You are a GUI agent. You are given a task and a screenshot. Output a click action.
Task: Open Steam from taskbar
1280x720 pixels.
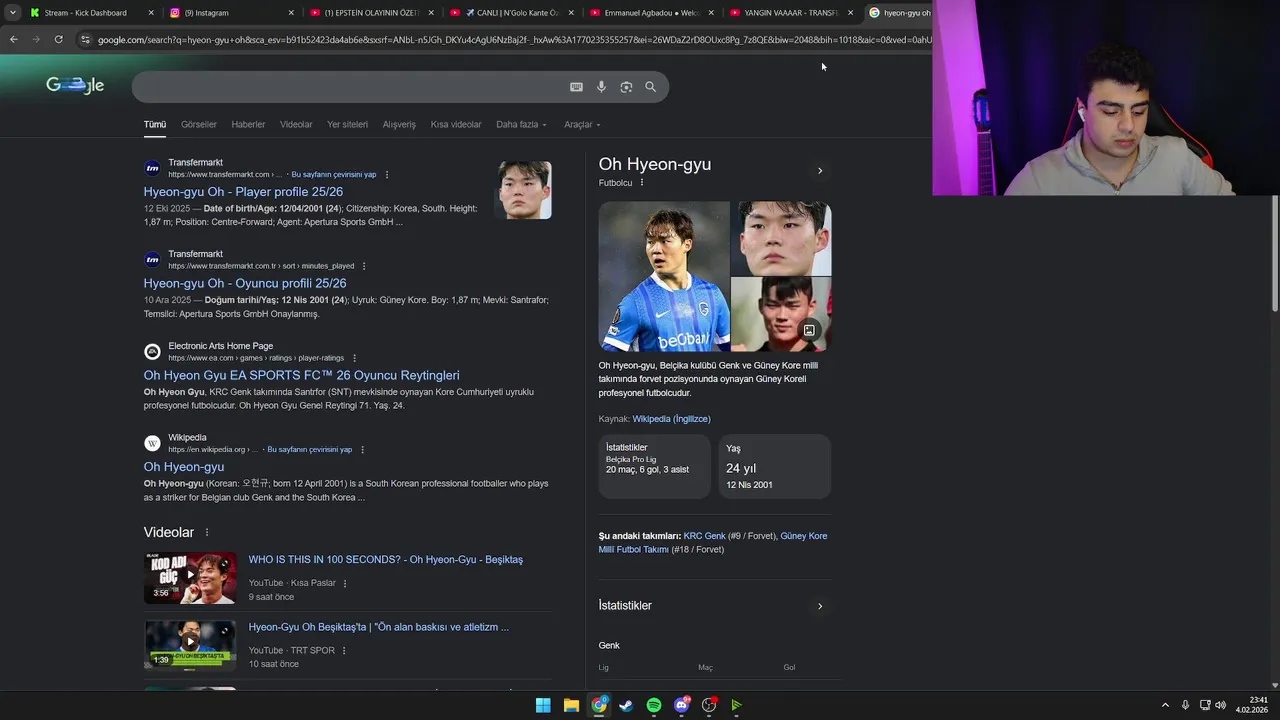point(626,705)
